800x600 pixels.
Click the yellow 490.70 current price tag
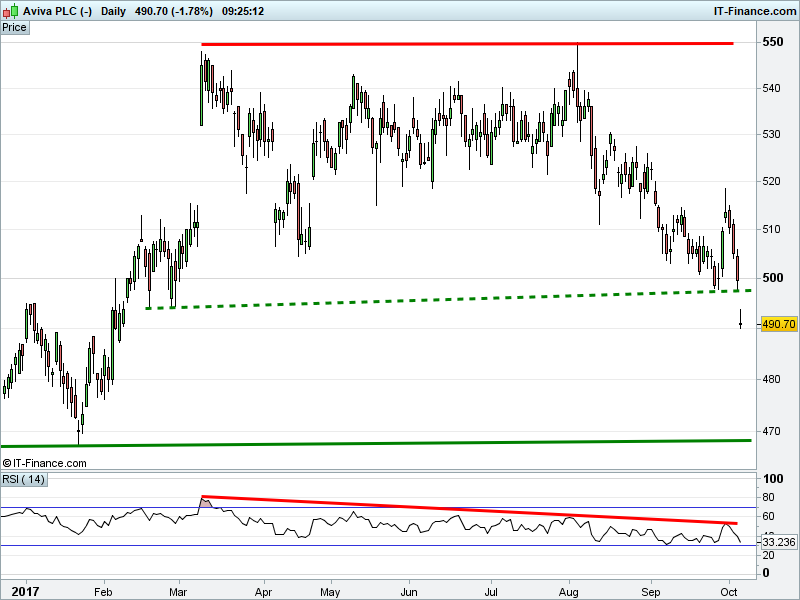pyautogui.click(x=779, y=324)
